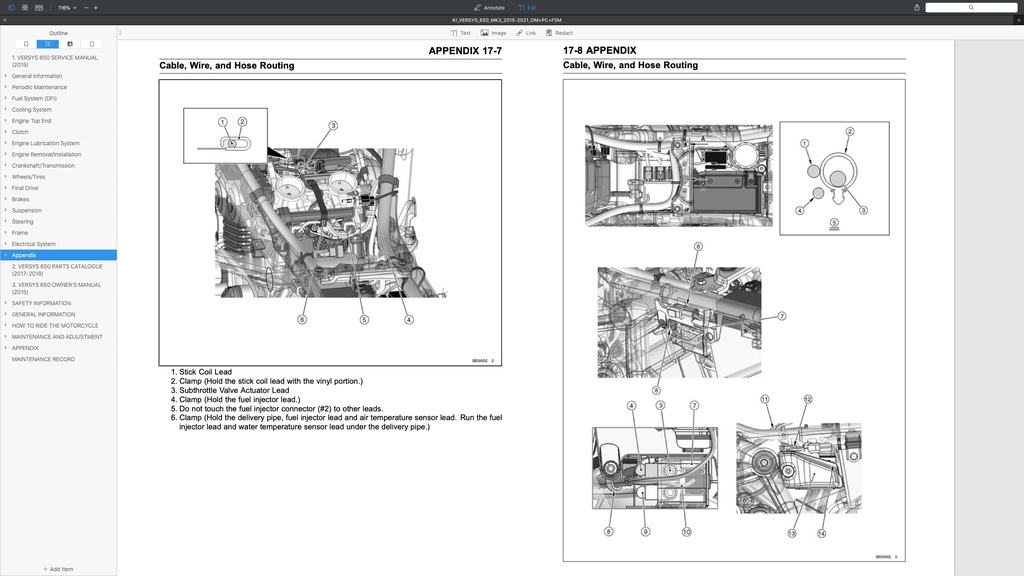Go to MAINTENANCE RECORD in outline
The height and width of the screenshot is (576, 1024).
pyautogui.click(x=43, y=359)
